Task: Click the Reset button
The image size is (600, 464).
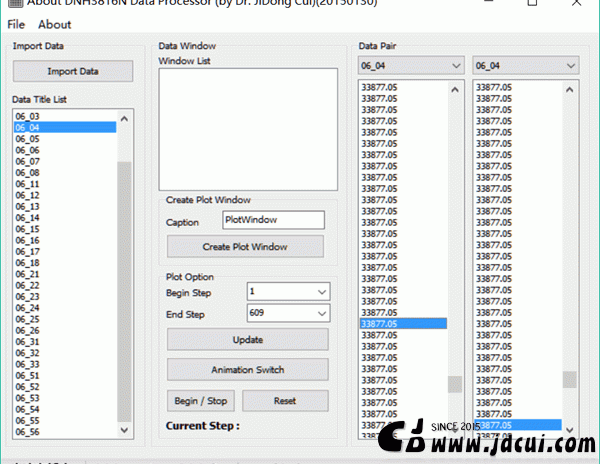Action: (285, 401)
